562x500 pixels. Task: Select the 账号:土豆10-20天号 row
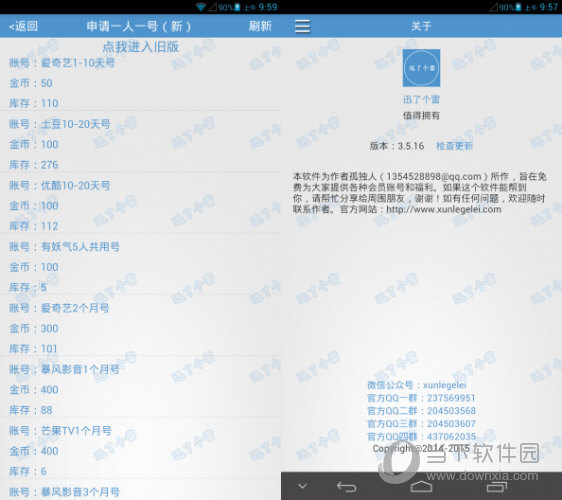tap(59, 124)
